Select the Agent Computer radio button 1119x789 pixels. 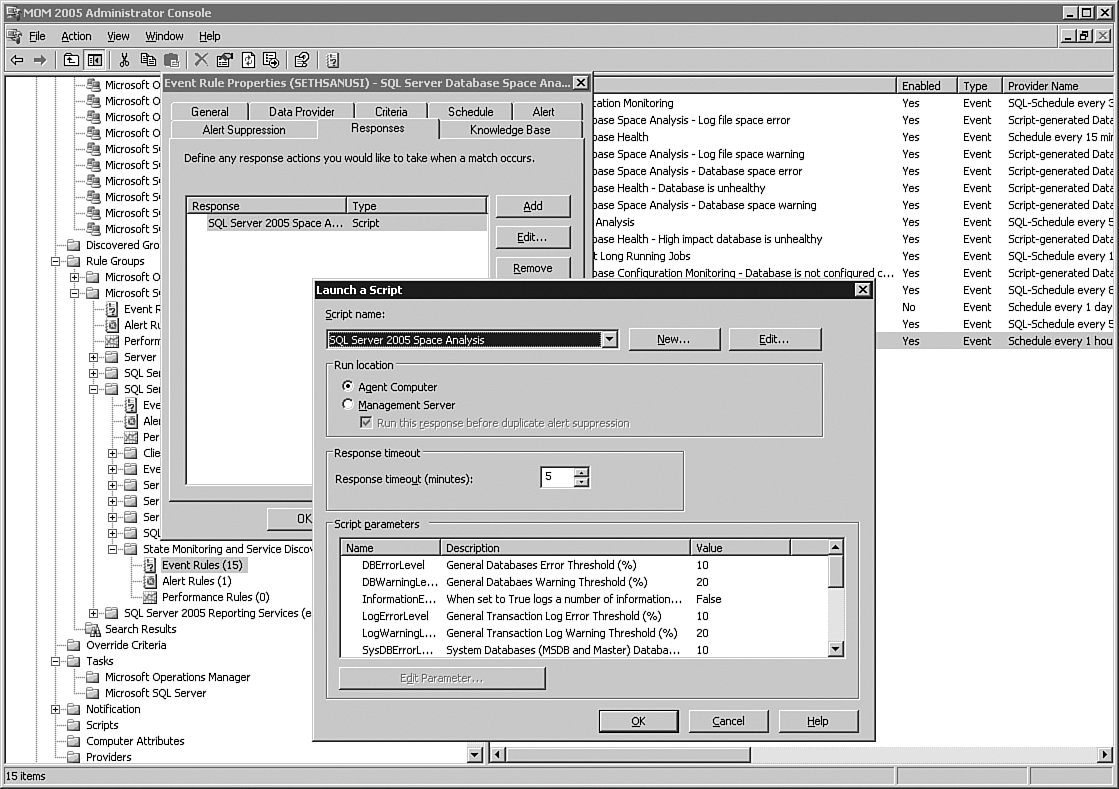348,387
